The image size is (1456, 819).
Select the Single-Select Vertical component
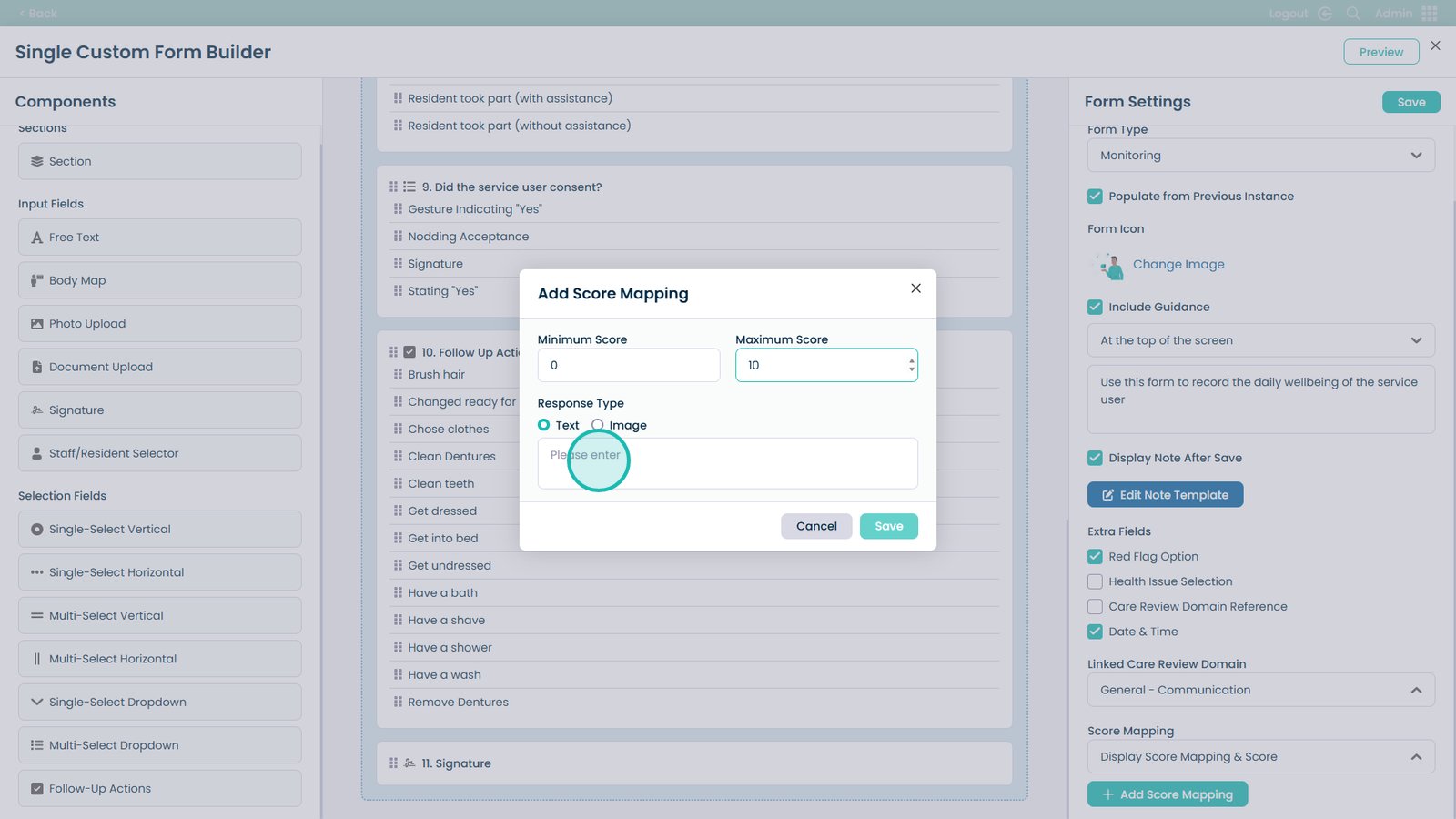click(160, 530)
